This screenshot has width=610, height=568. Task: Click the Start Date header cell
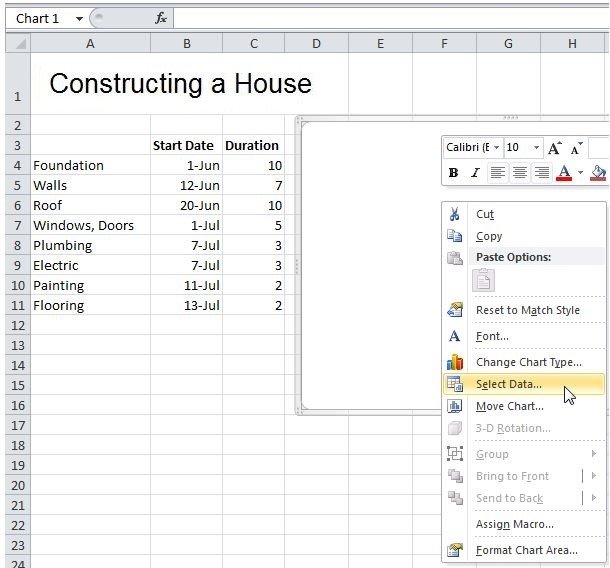click(186, 146)
